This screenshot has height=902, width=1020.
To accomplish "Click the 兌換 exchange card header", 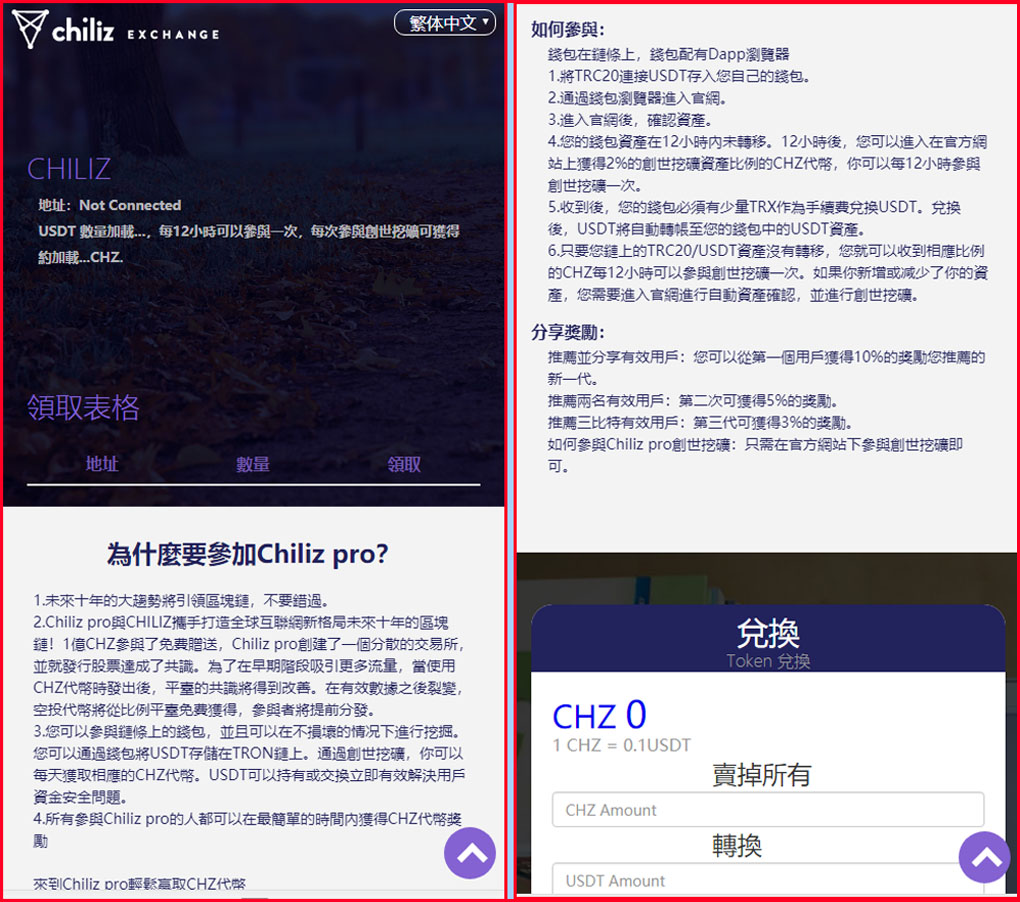I will click(768, 639).
